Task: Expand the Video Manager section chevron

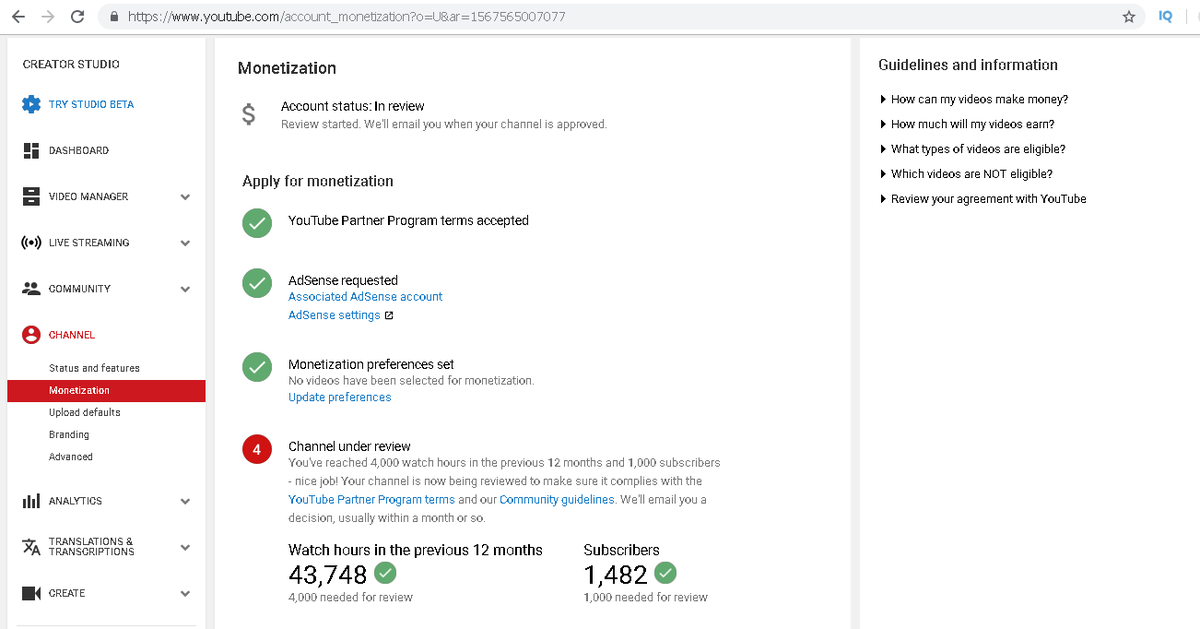Action: coord(185,197)
